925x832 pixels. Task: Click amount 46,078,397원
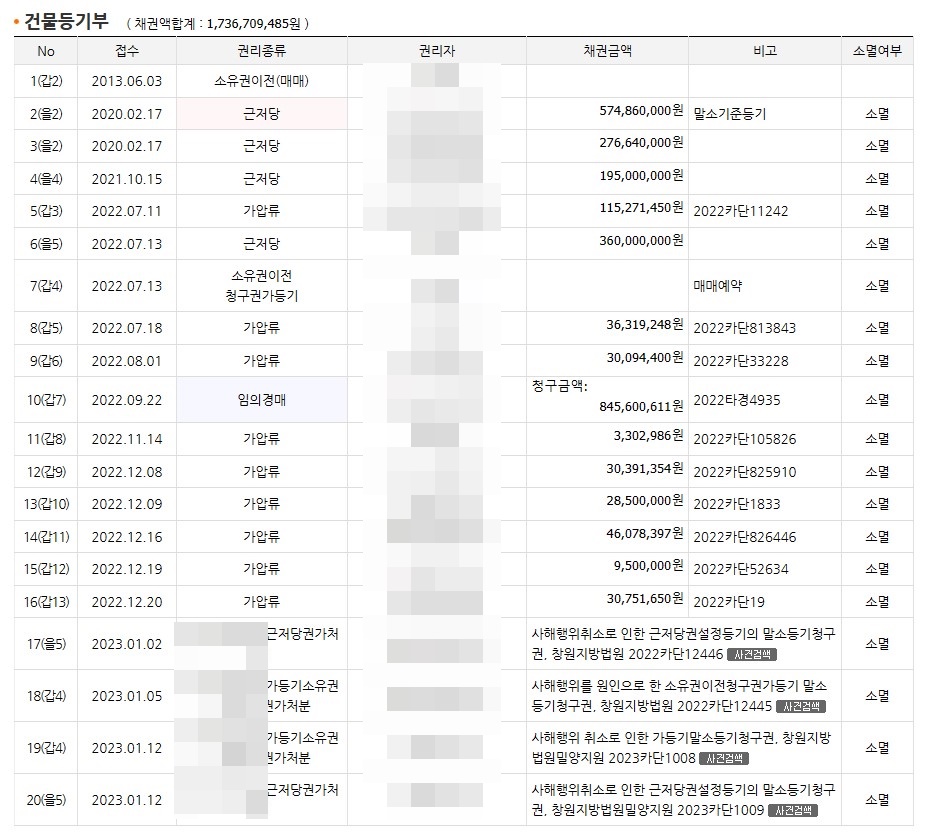(x=645, y=533)
